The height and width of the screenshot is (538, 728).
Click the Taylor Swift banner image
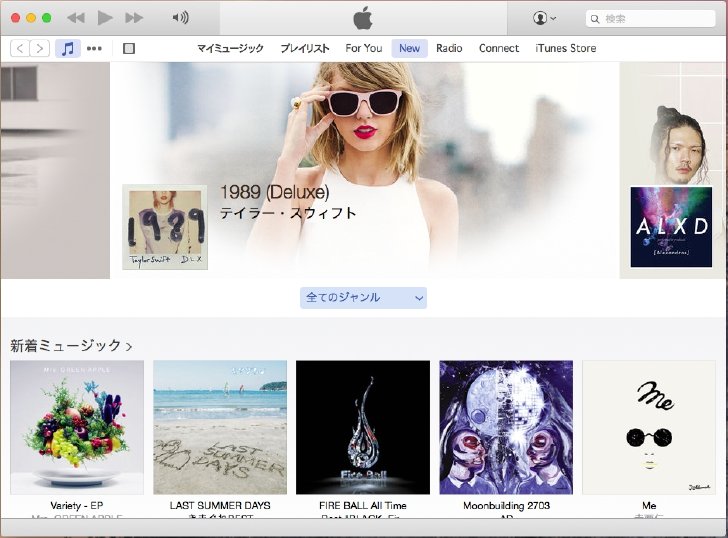[x=365, y=170]
